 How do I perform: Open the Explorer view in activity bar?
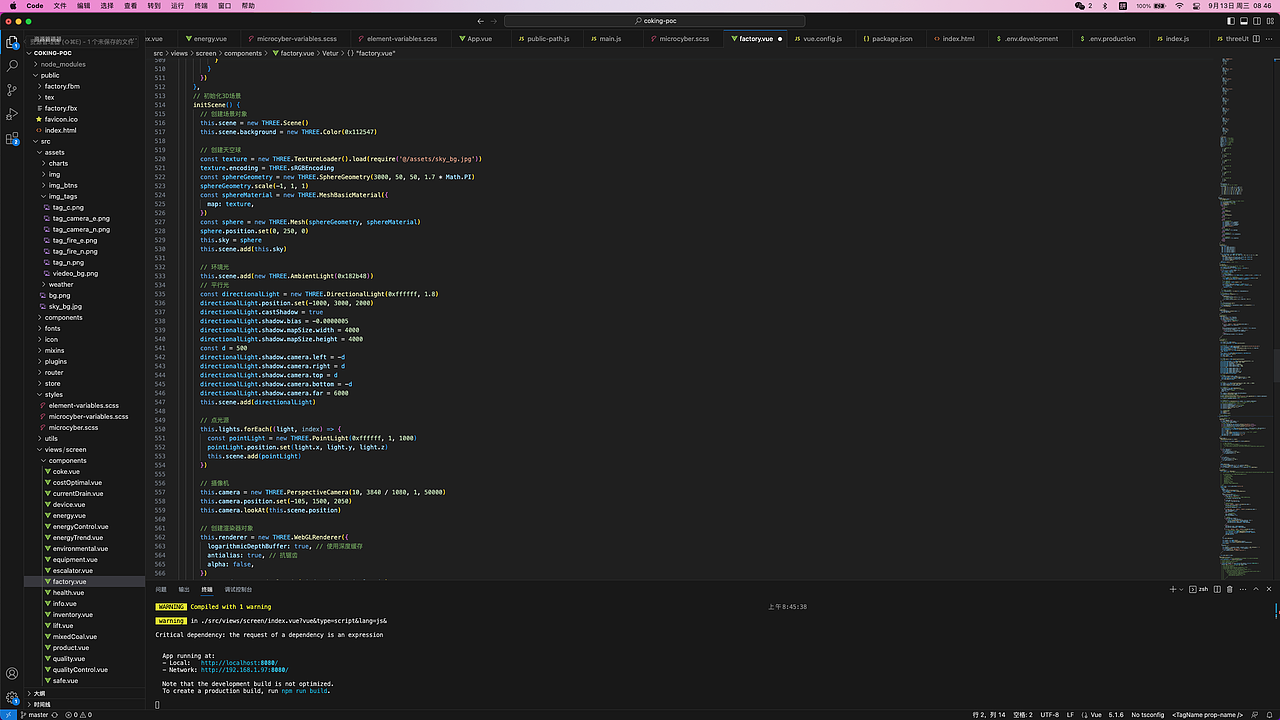click(x=12, y=42)
